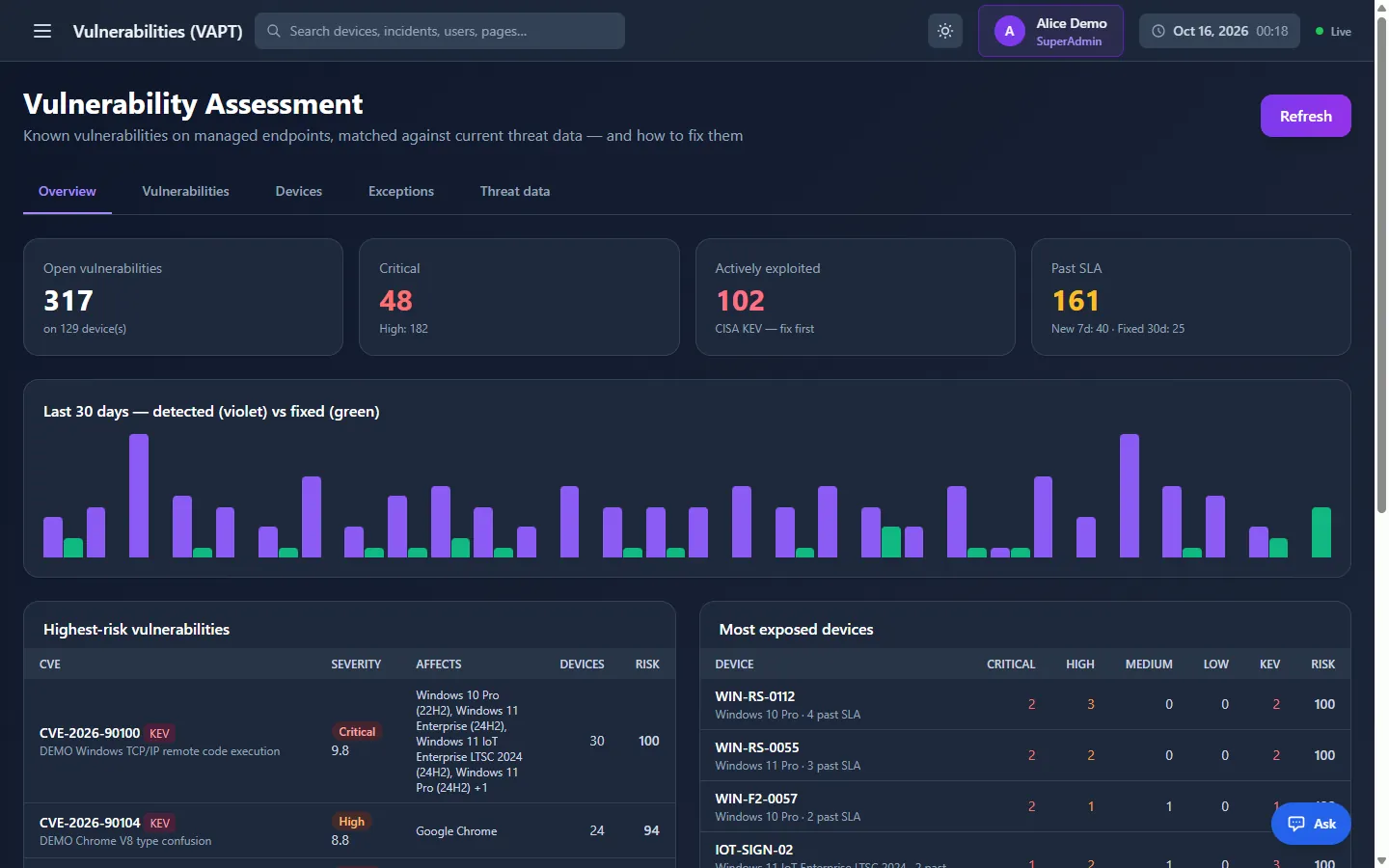The height and width of the screenshot is (868, 1389).
Task: Click the MEDIUM column header in devices table
Action: (1149, 665)
